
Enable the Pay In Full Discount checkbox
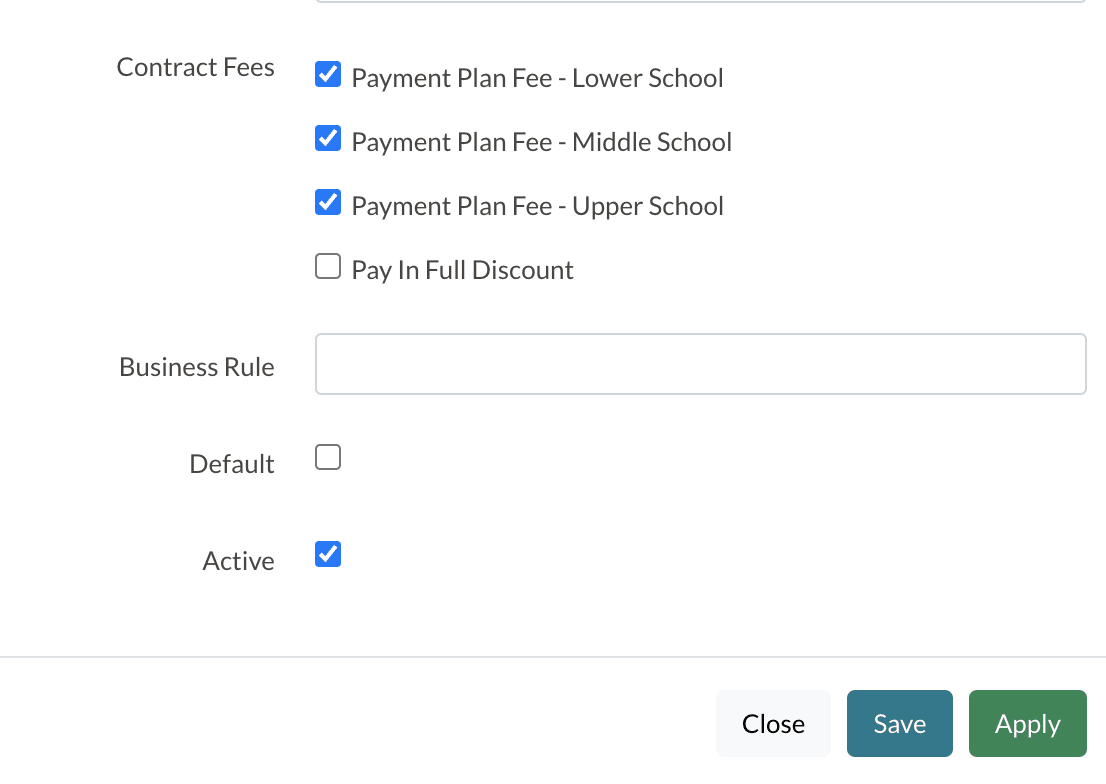click(328, 266)
